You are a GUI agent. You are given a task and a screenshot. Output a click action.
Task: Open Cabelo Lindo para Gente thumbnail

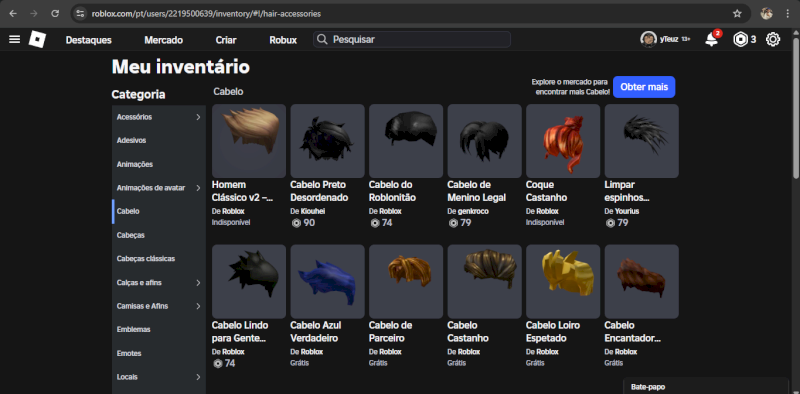coord(249,282)
